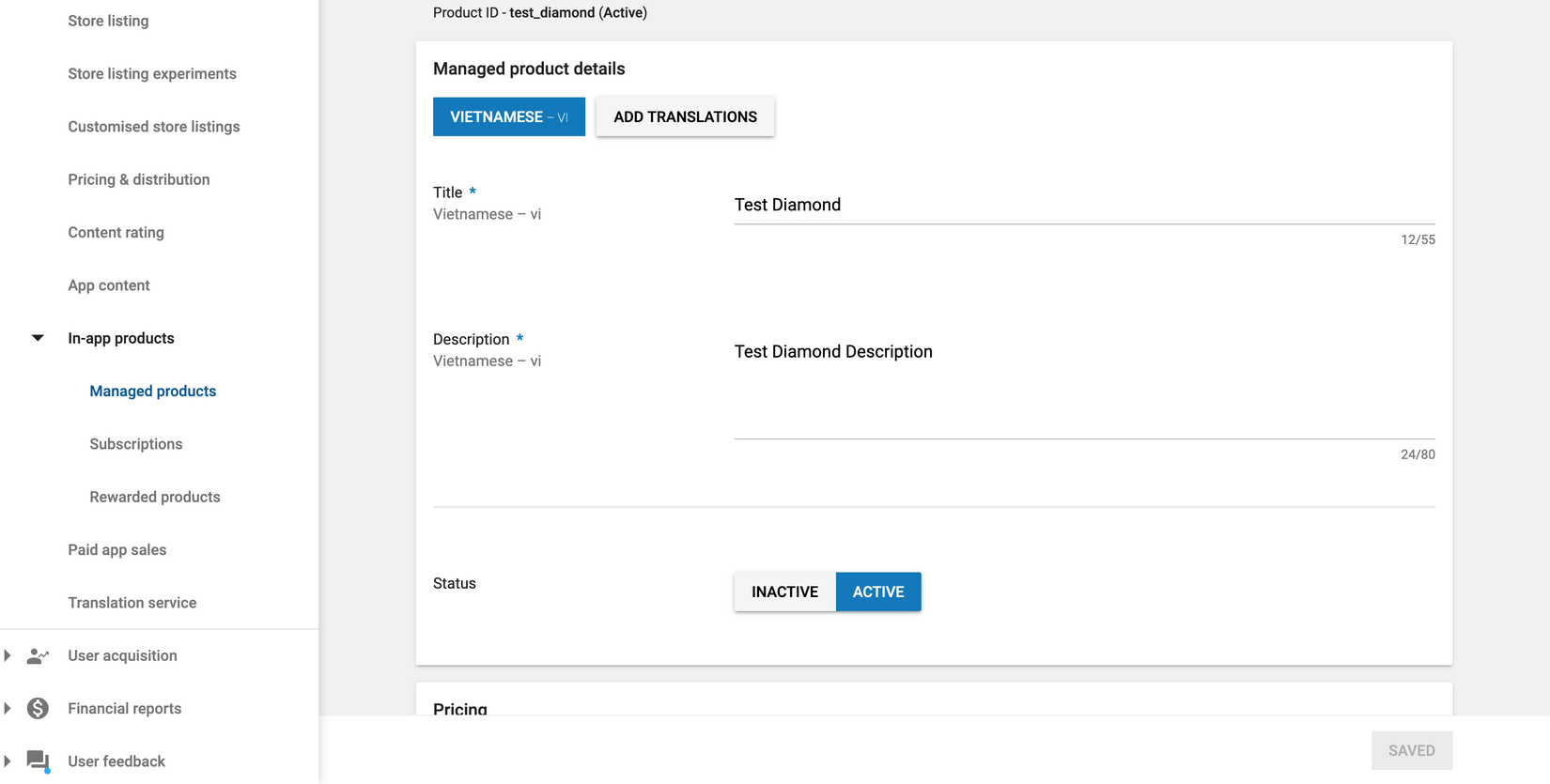Expand the User feedback section arrow
This screenshot has height=784, width=1550.
pos(8,761)
